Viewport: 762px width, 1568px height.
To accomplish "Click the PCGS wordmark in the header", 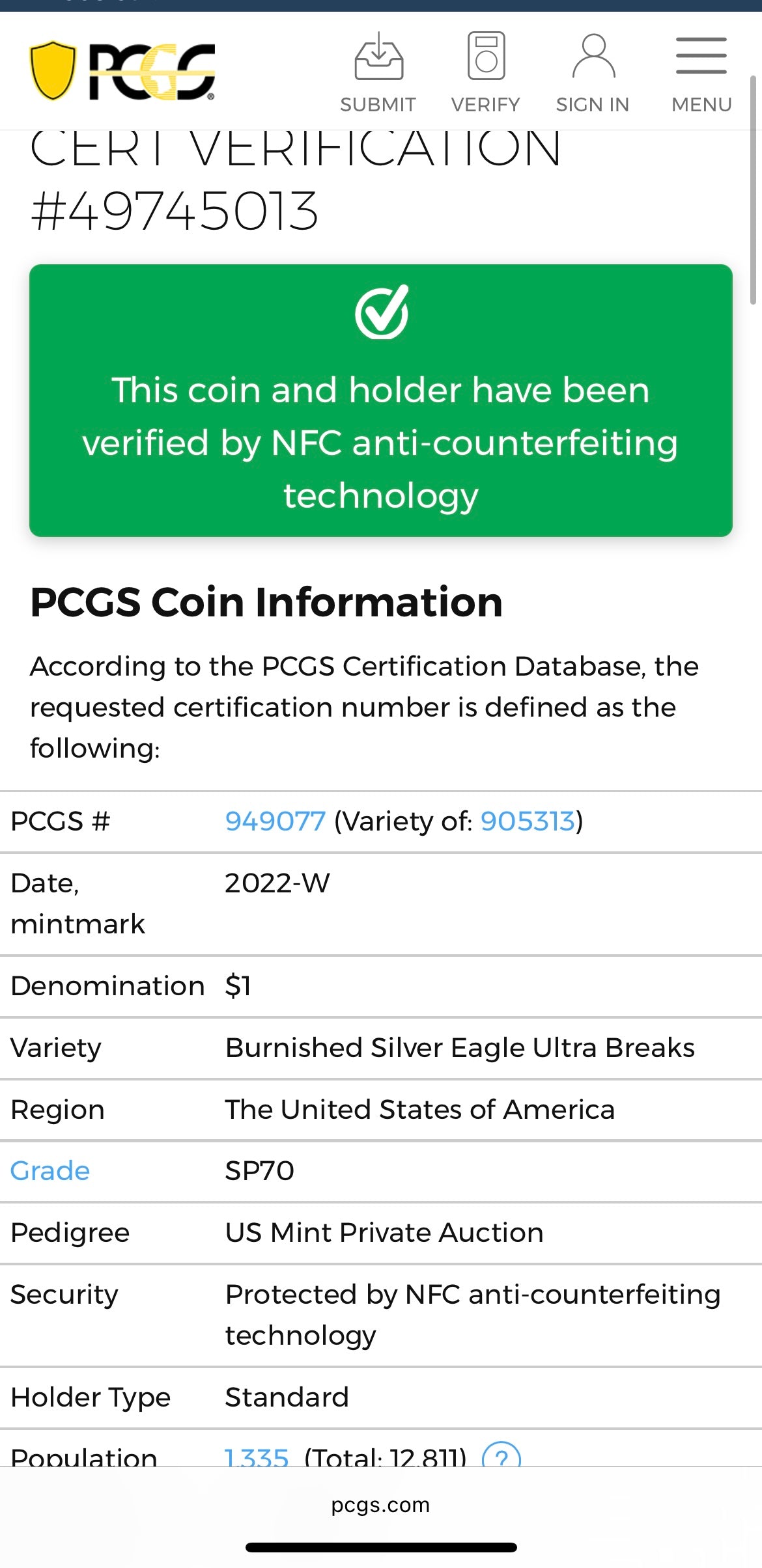I will pos(153,72).
